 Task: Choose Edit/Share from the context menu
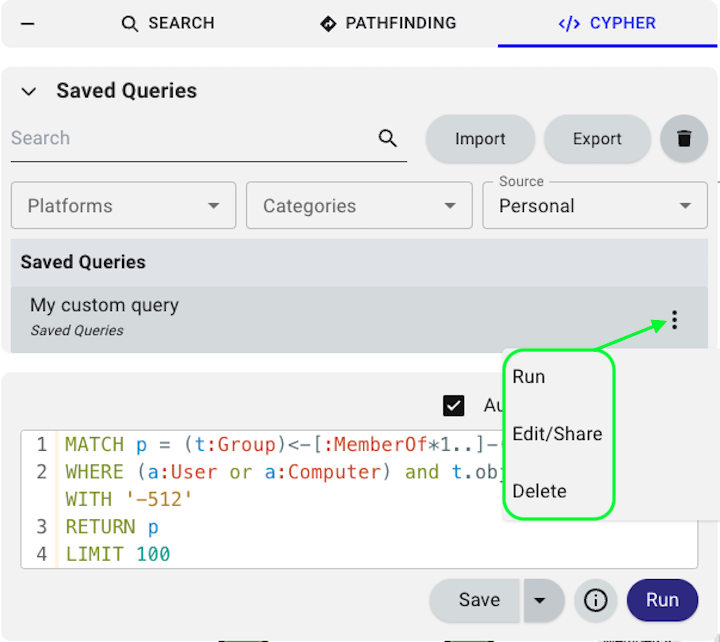tap(558, 434)
